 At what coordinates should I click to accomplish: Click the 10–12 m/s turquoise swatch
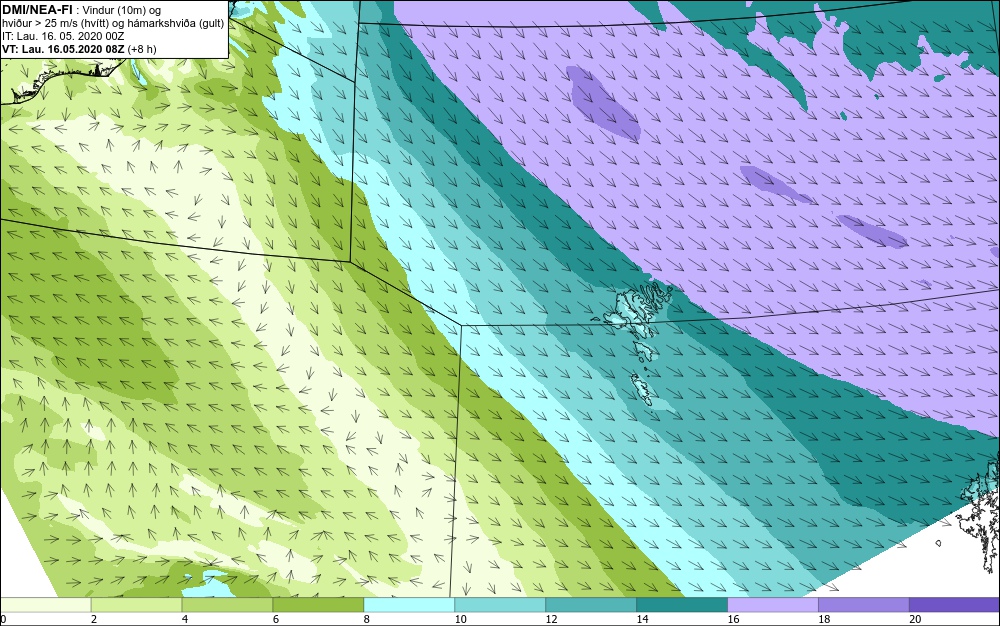click(500, 604)
